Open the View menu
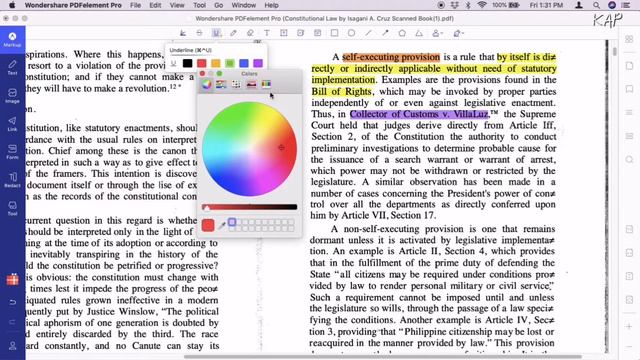Viewport: 640px width, 360px height. point(177,5)
